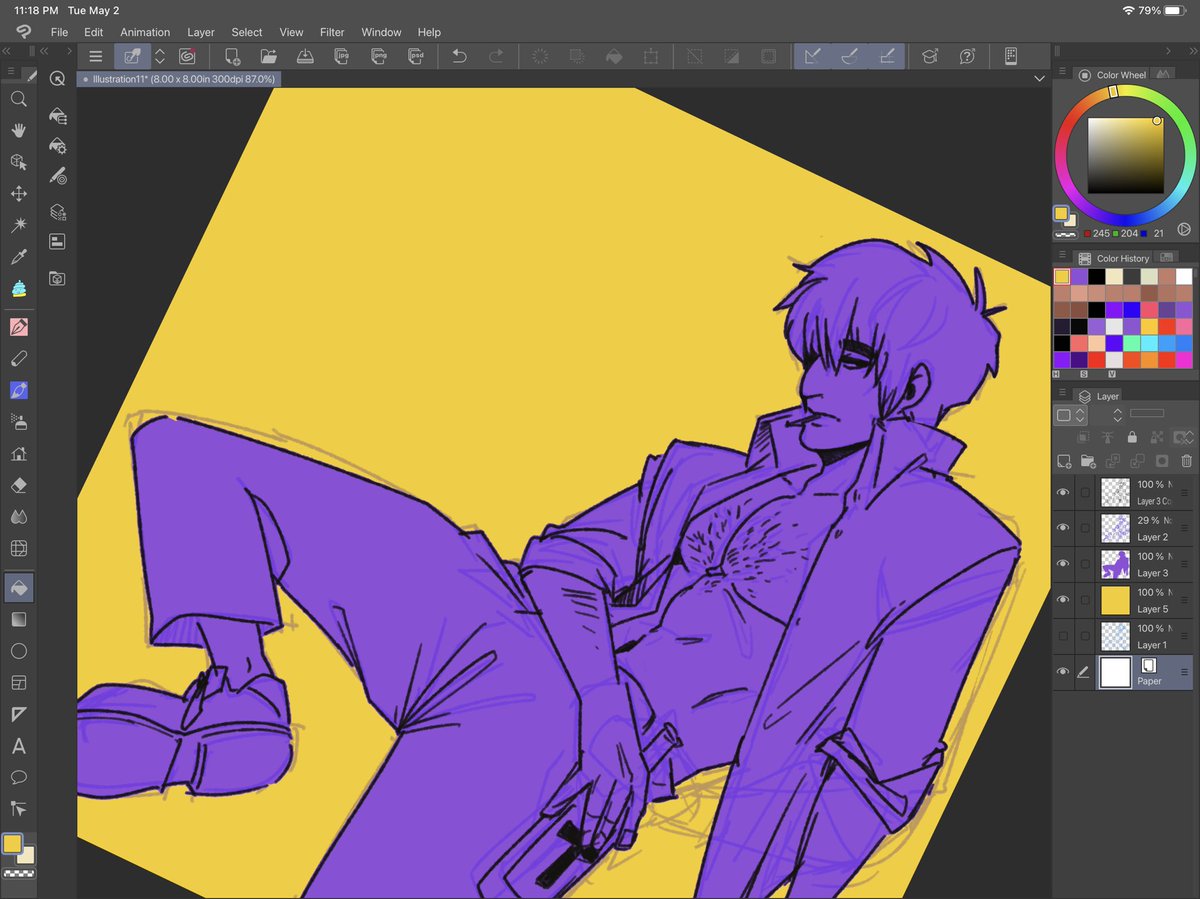
Task: Open the Animation menu
Action: pyautogui.click(x=145, y=32)
